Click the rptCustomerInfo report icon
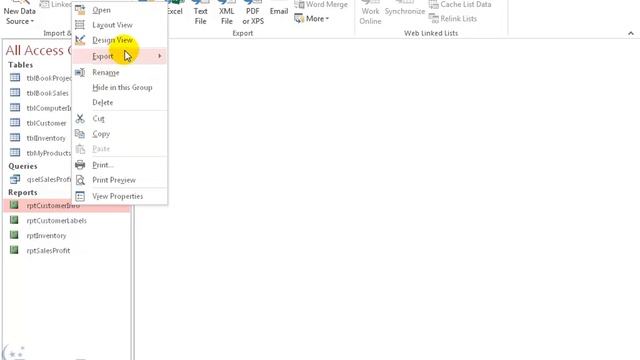640x360 pixels. click(x=14, y=205)
